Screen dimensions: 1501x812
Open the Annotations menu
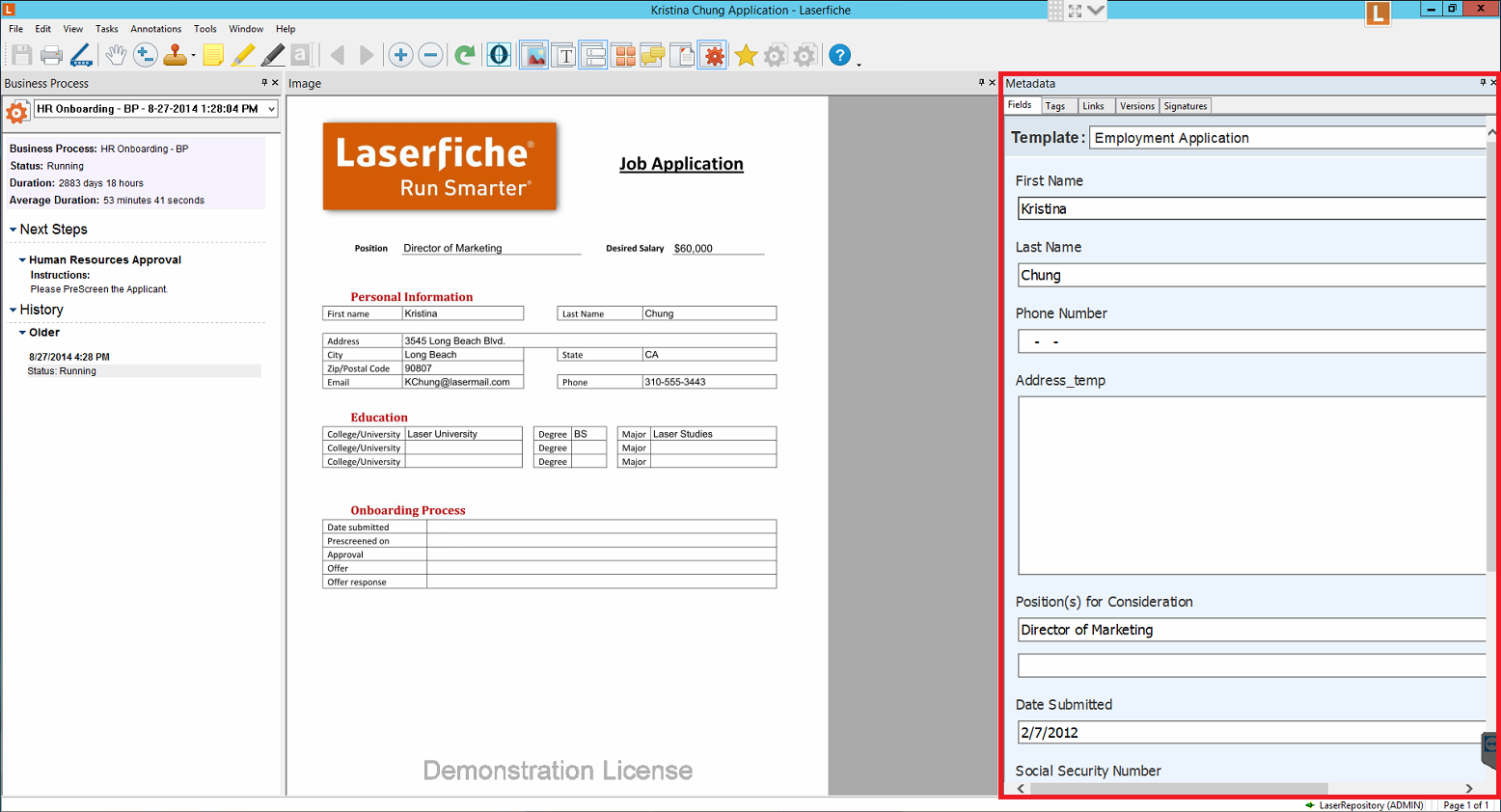(x=156, y=29)
